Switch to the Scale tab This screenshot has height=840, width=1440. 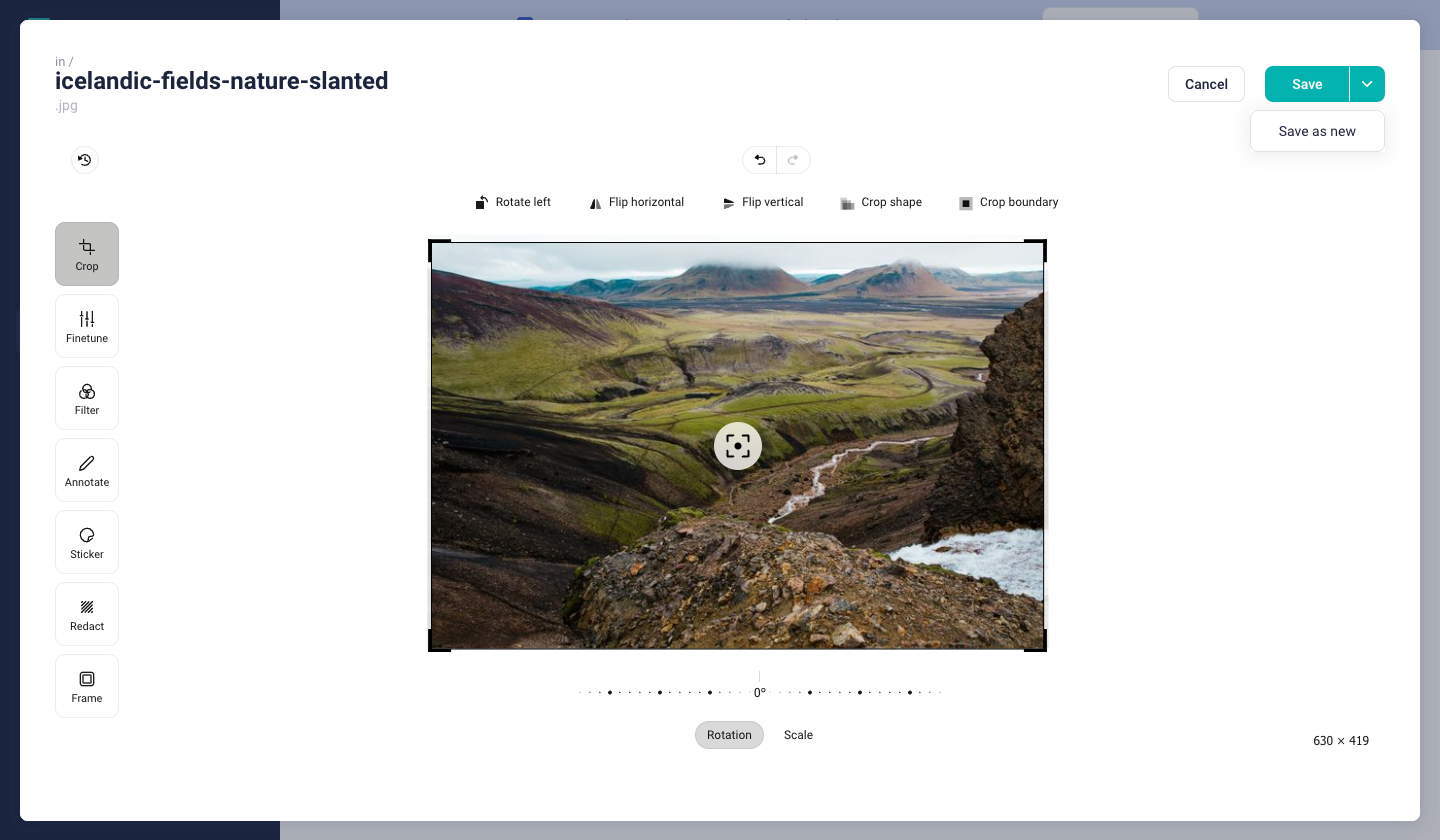(x=798, y=735)
